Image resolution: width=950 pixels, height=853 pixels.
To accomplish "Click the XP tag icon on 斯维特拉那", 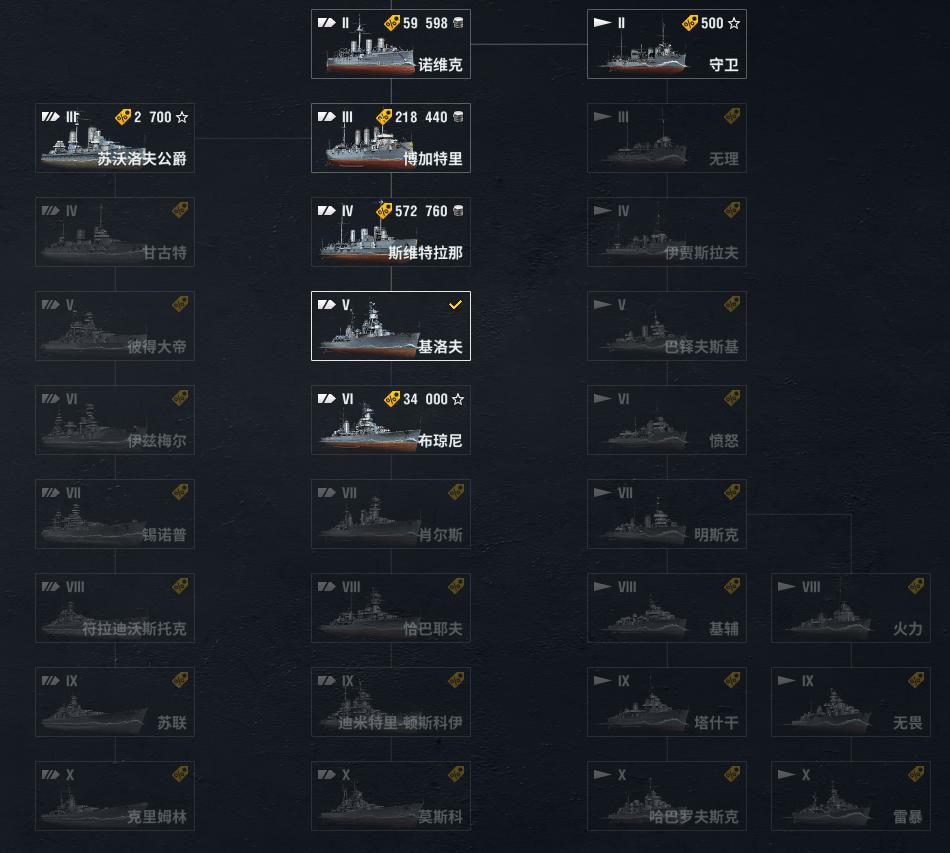I will 384,211.
